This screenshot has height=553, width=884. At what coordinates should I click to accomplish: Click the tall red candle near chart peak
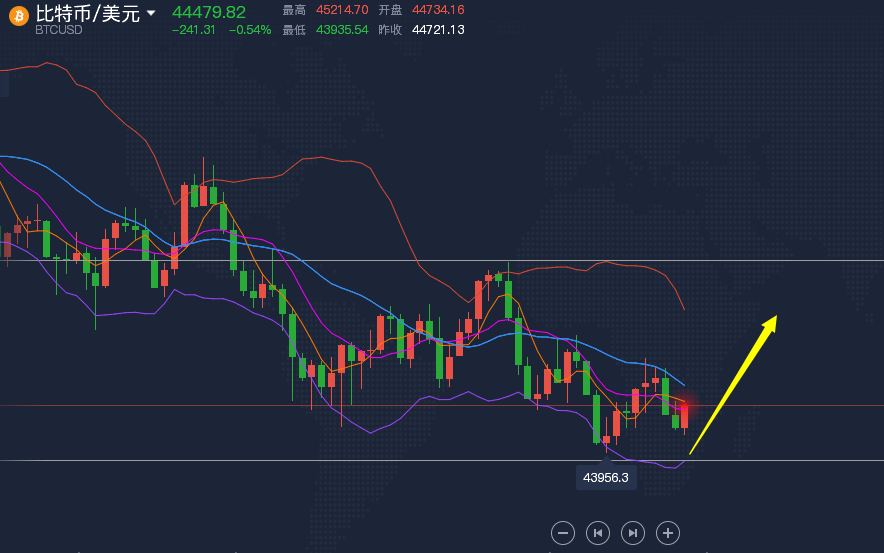click(184, 215)
